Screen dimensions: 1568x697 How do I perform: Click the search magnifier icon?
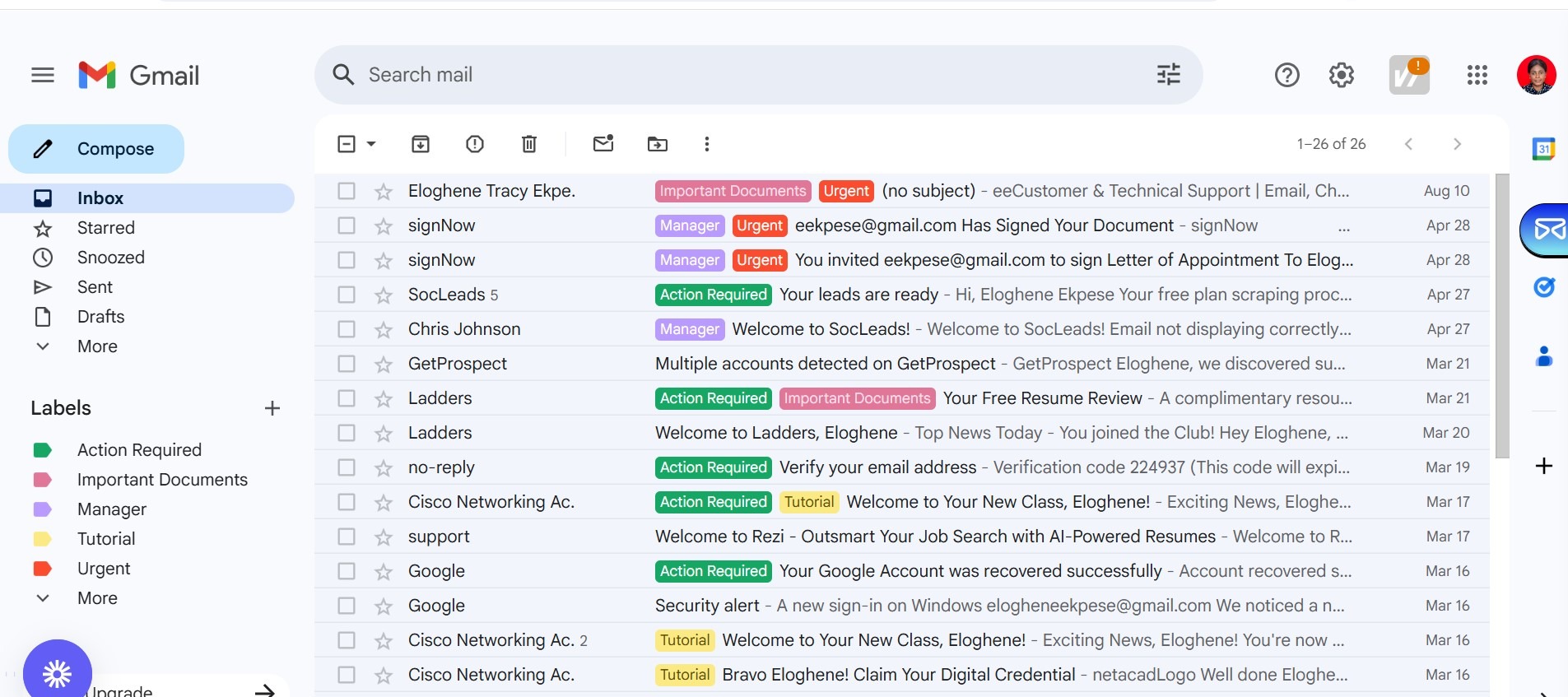343,75
